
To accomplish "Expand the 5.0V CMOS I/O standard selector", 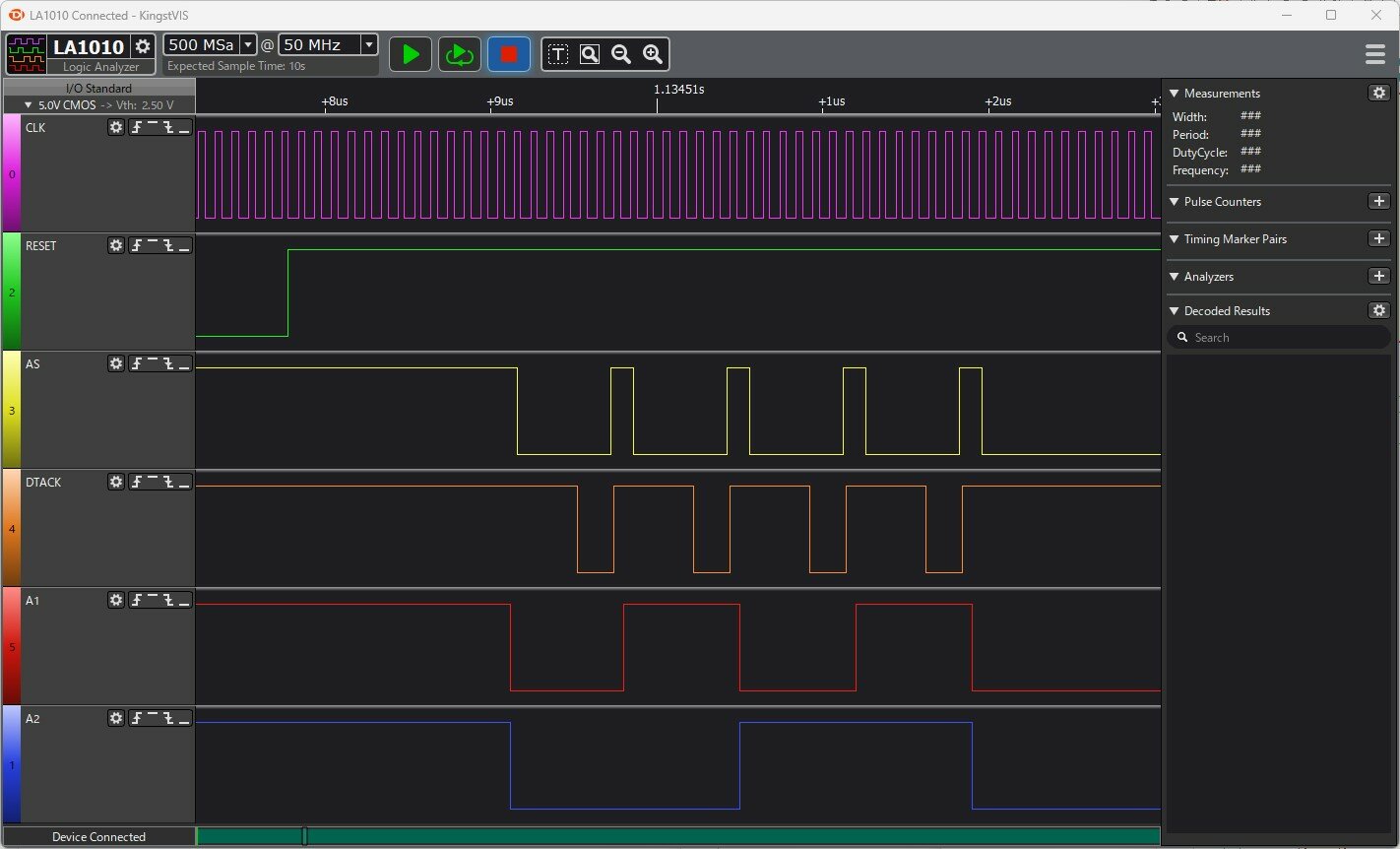I will (29, 104).
